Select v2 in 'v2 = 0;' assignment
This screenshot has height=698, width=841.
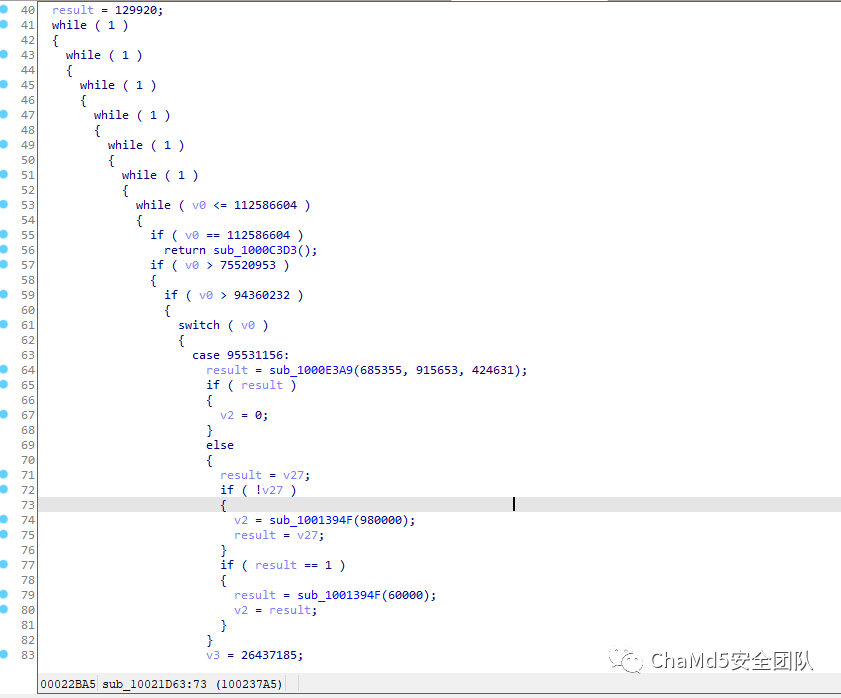pyautogui.click(x=227, y=415)
